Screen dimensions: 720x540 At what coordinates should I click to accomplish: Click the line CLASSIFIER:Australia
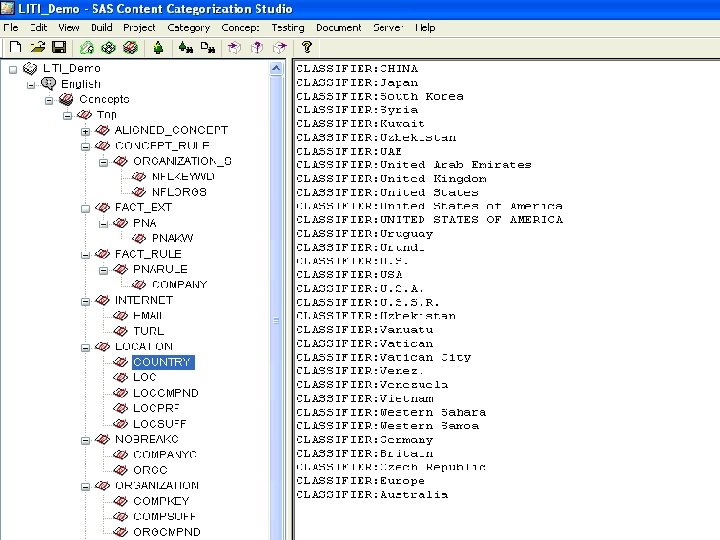click(372, 494)
